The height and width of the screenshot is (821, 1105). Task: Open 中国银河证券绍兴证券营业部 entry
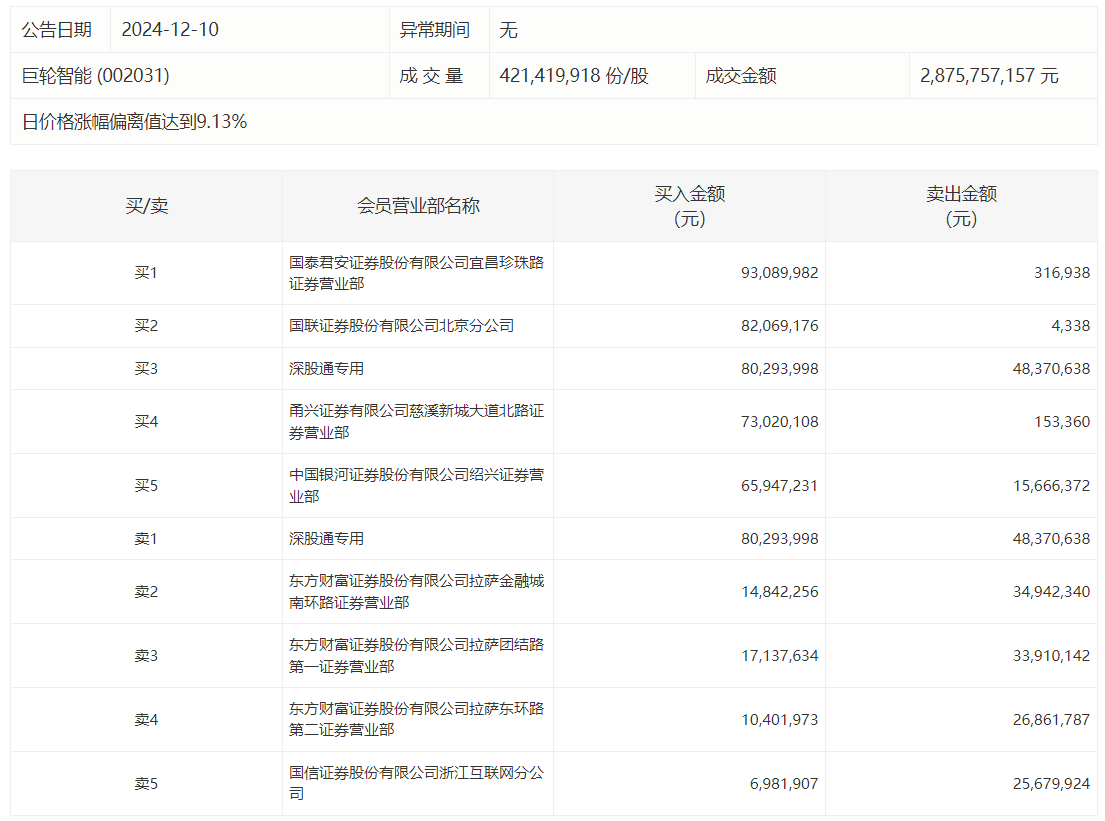pyautogui.click(x=416, y=486)
